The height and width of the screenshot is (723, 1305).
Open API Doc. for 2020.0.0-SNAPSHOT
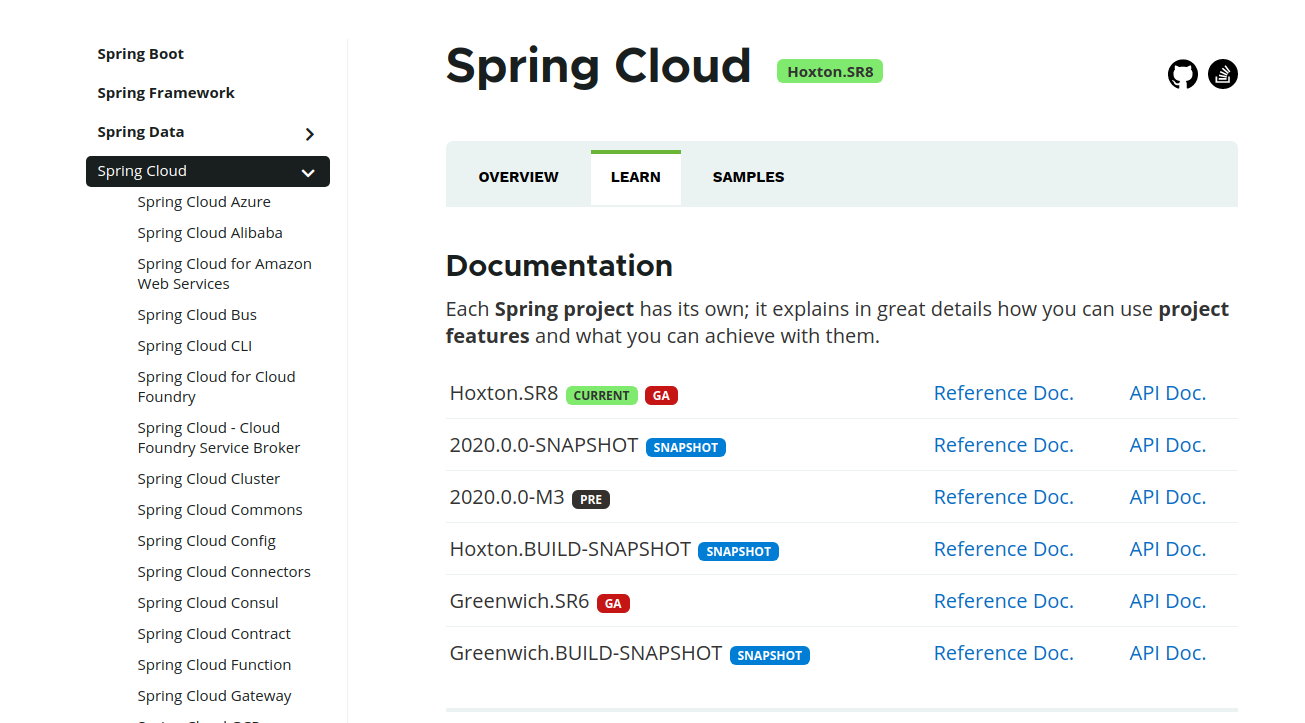point(1168,445)
